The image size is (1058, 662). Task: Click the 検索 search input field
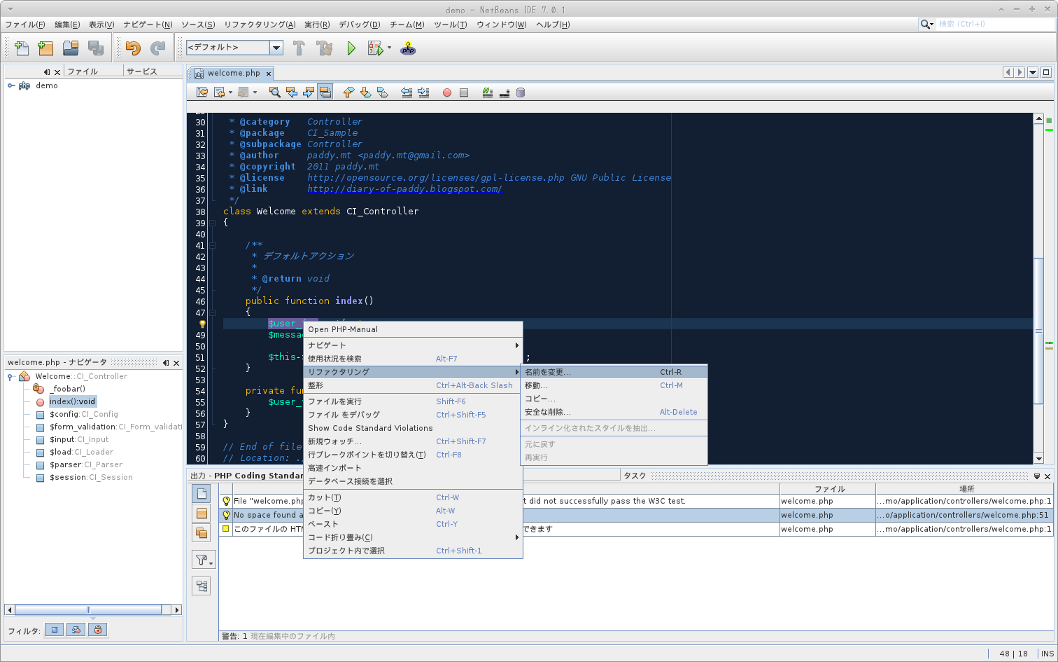[996, 24]
